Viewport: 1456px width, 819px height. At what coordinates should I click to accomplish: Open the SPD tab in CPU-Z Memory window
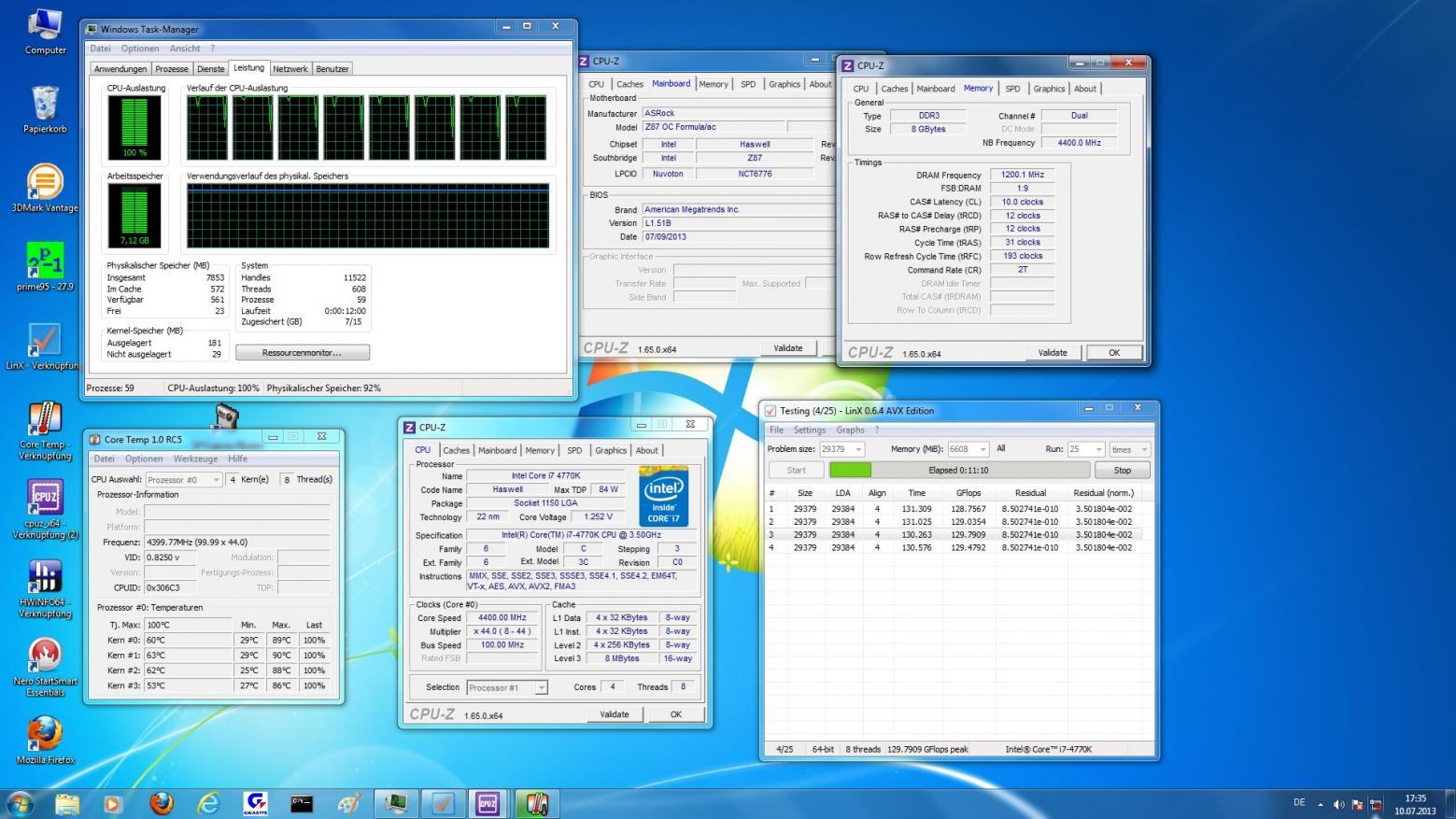[1012, 89]
